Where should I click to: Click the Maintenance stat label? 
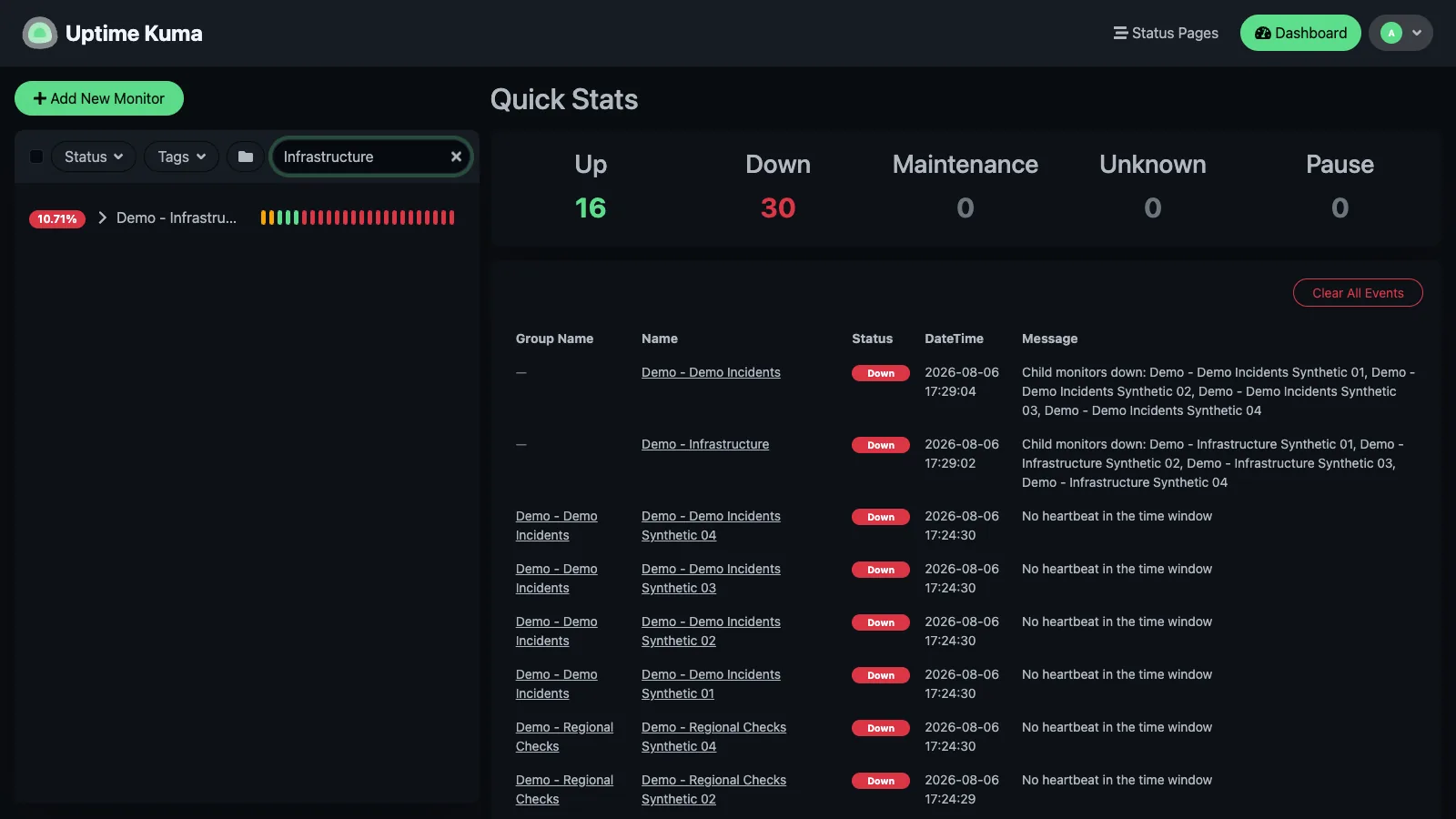966,165
